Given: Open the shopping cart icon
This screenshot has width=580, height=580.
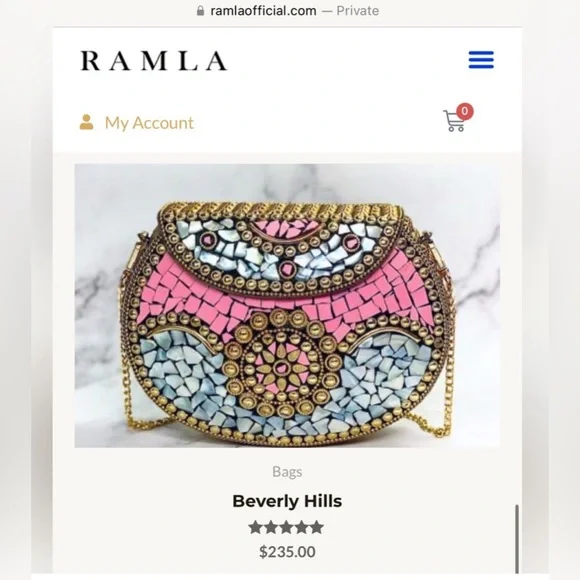Looking at the screenshot, I should (454, 121).
